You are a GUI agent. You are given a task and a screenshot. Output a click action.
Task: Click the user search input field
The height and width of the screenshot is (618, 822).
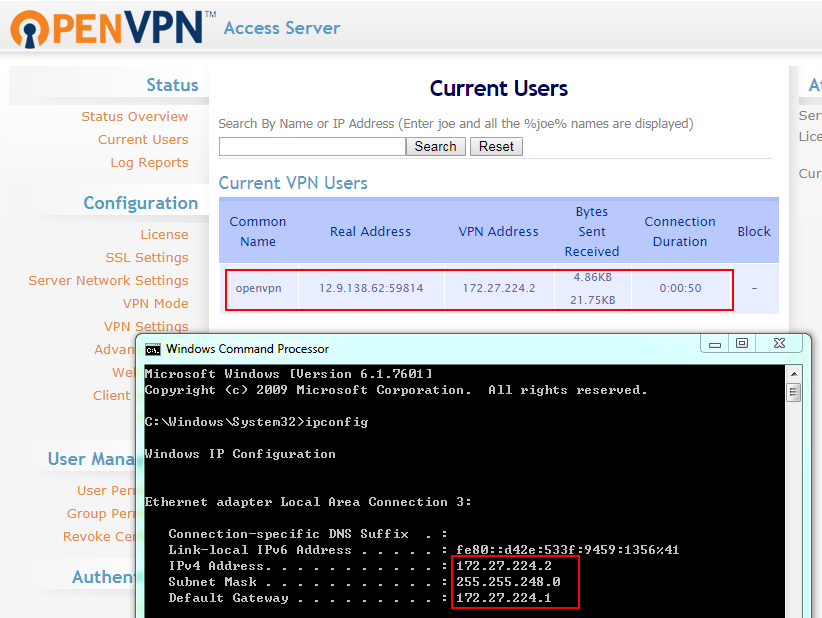[x=312, y=146]
